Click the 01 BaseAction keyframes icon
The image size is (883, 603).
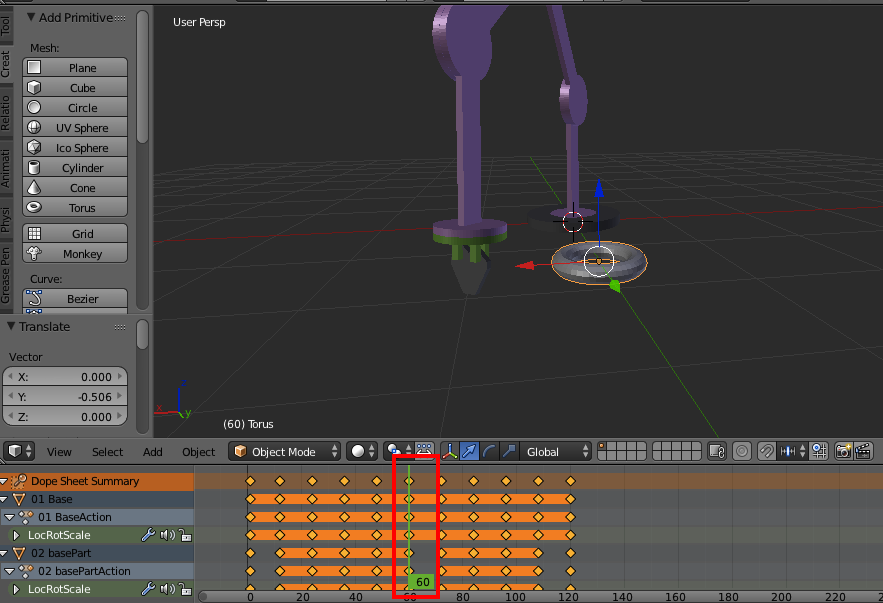pos(26,517)
